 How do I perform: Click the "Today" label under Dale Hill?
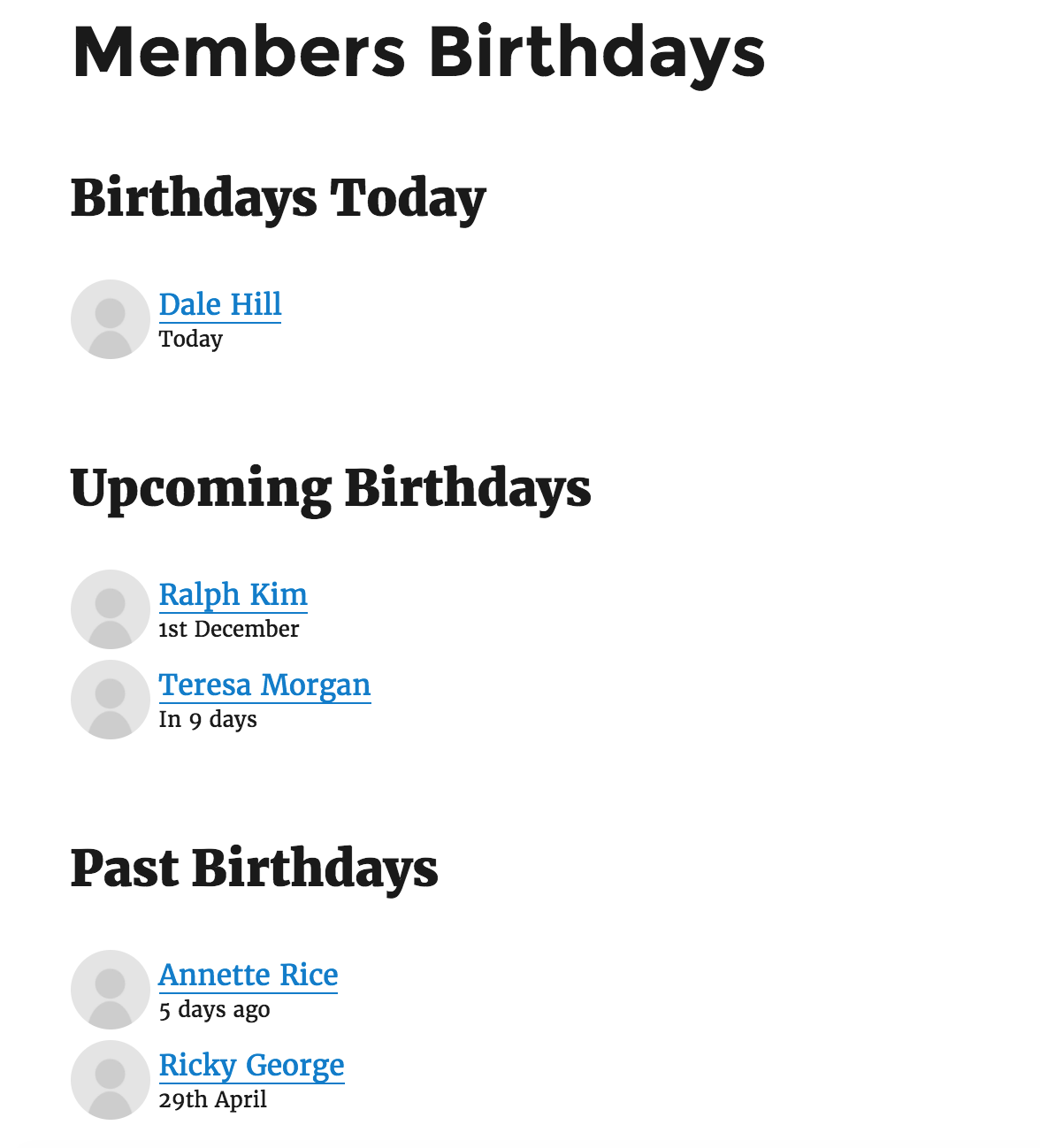pos(191,339)
